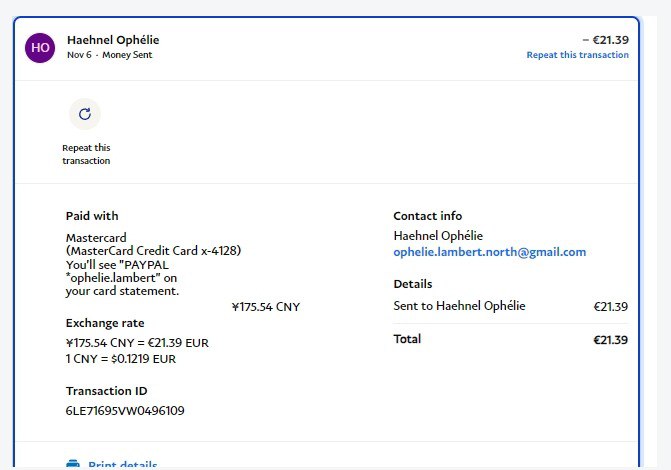Select the Haehnel Ophélie header name
671x470 pixels.
(x=113, y=40)
